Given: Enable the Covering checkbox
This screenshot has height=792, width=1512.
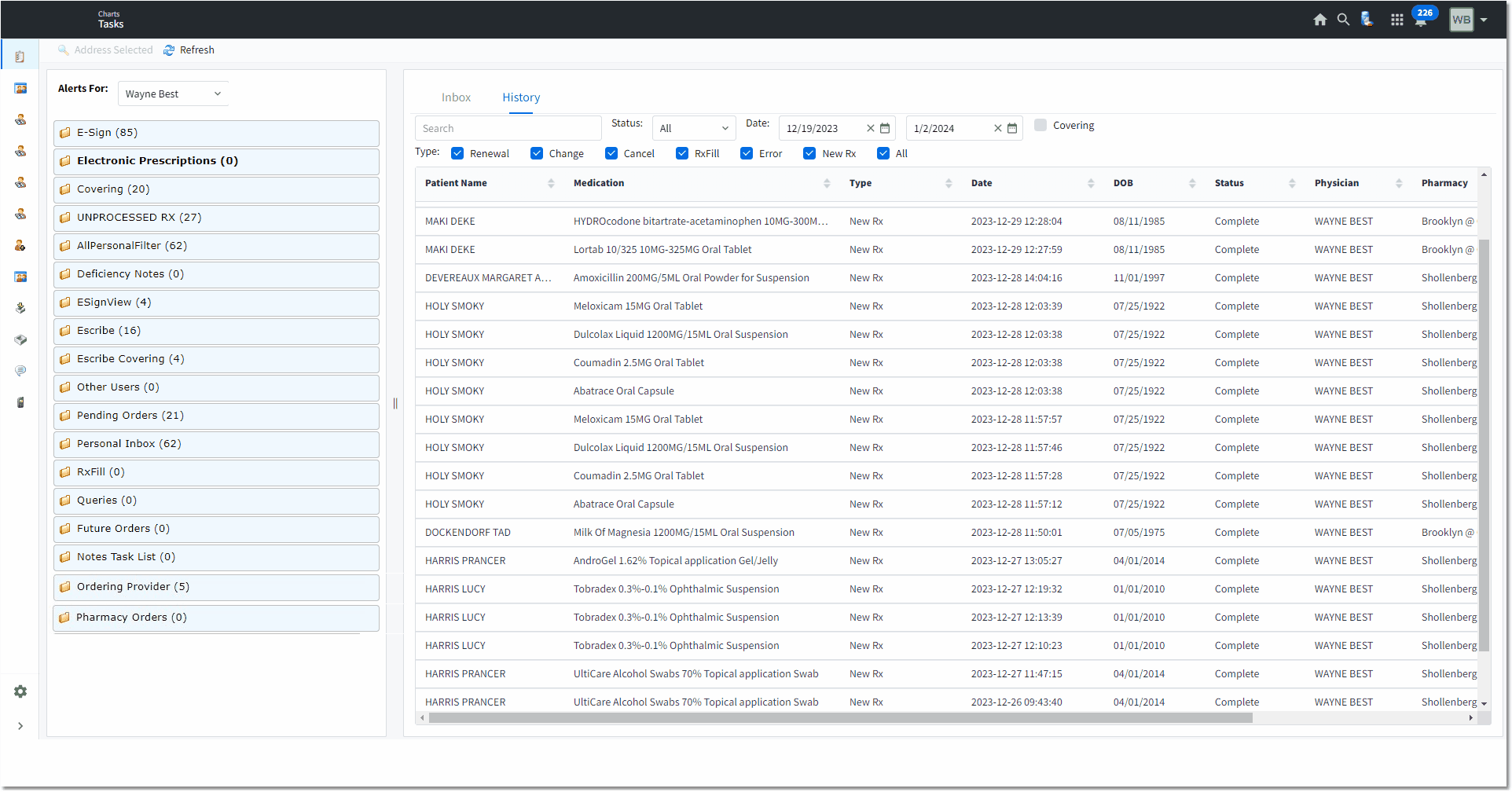Looking at the screenshot, I should (1040, 125).
